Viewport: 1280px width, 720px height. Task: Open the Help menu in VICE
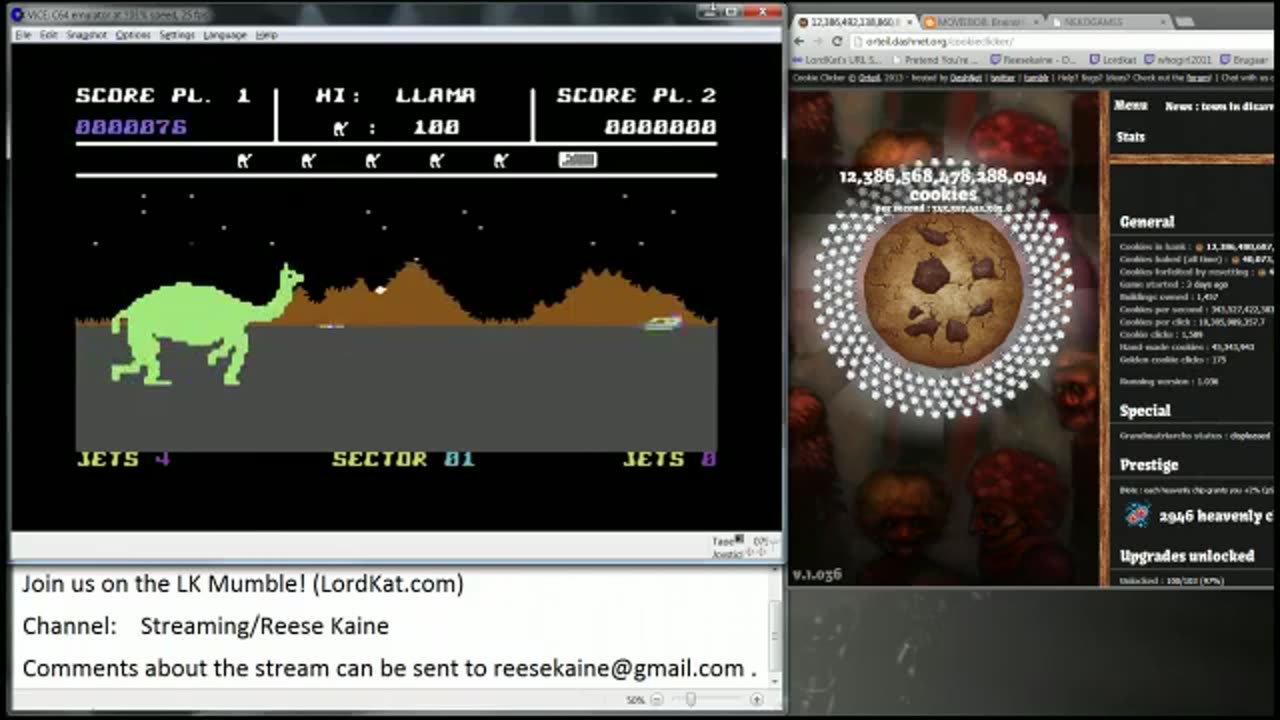tap(266, 35)
